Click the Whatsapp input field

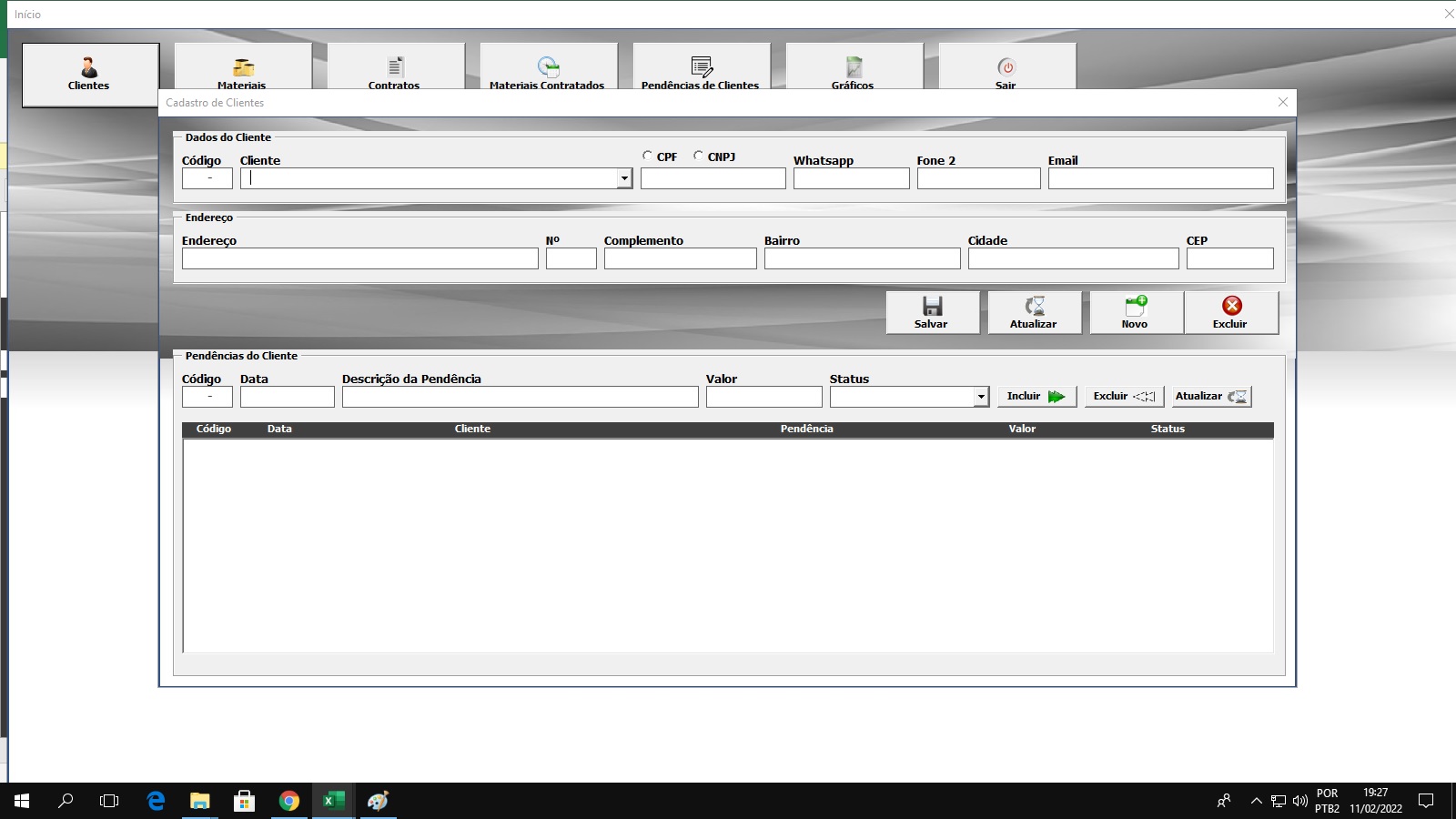tap(851, 178)
